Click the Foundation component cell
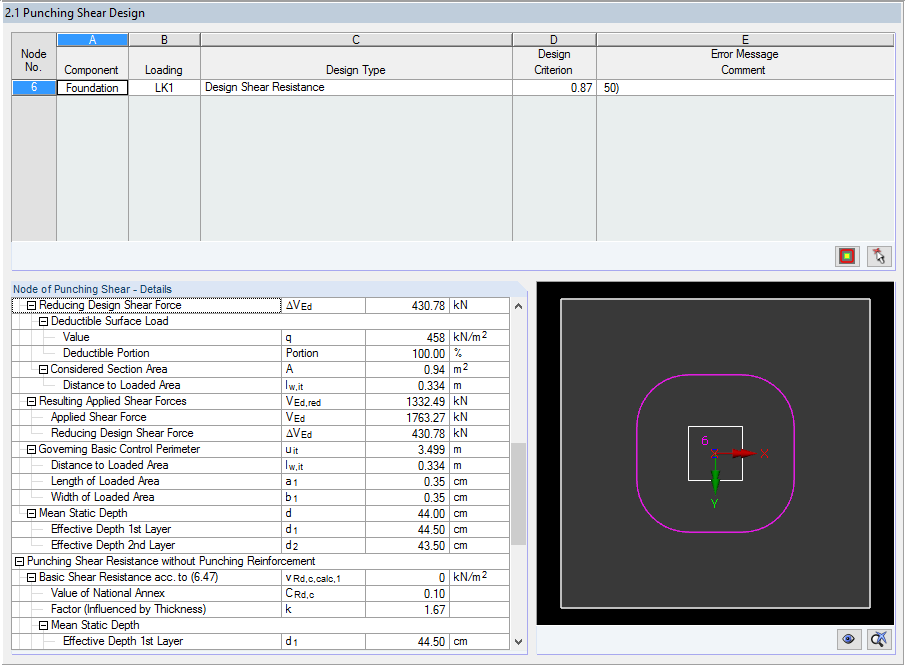 (92, 87)
